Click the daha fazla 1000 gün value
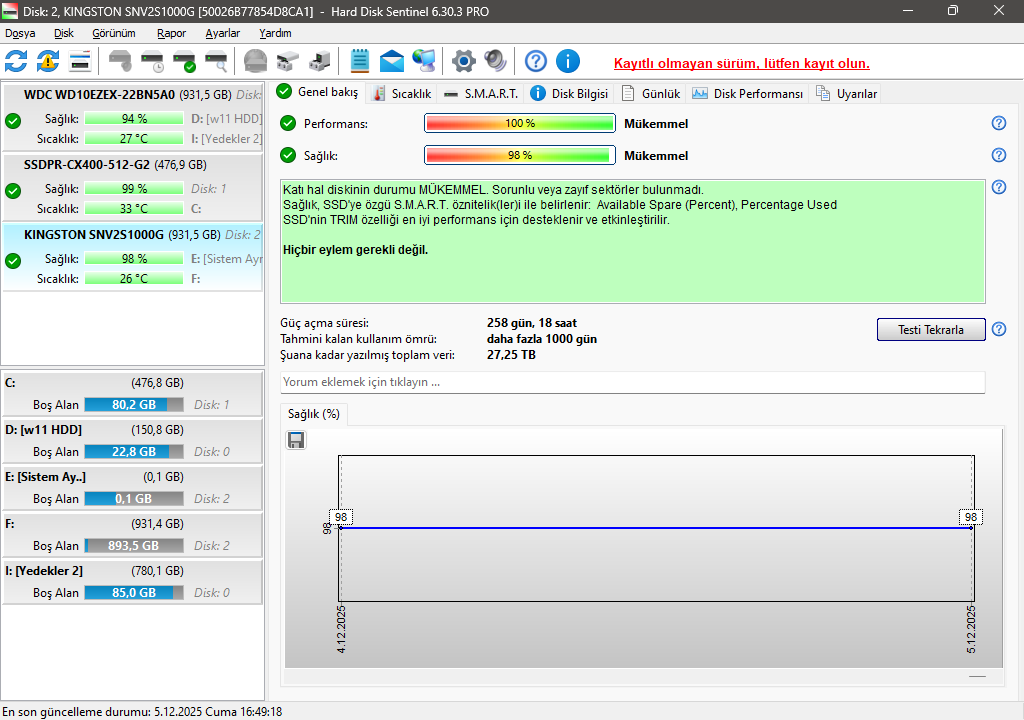Viewport: 1024px width, 720px height. point(542,339)
